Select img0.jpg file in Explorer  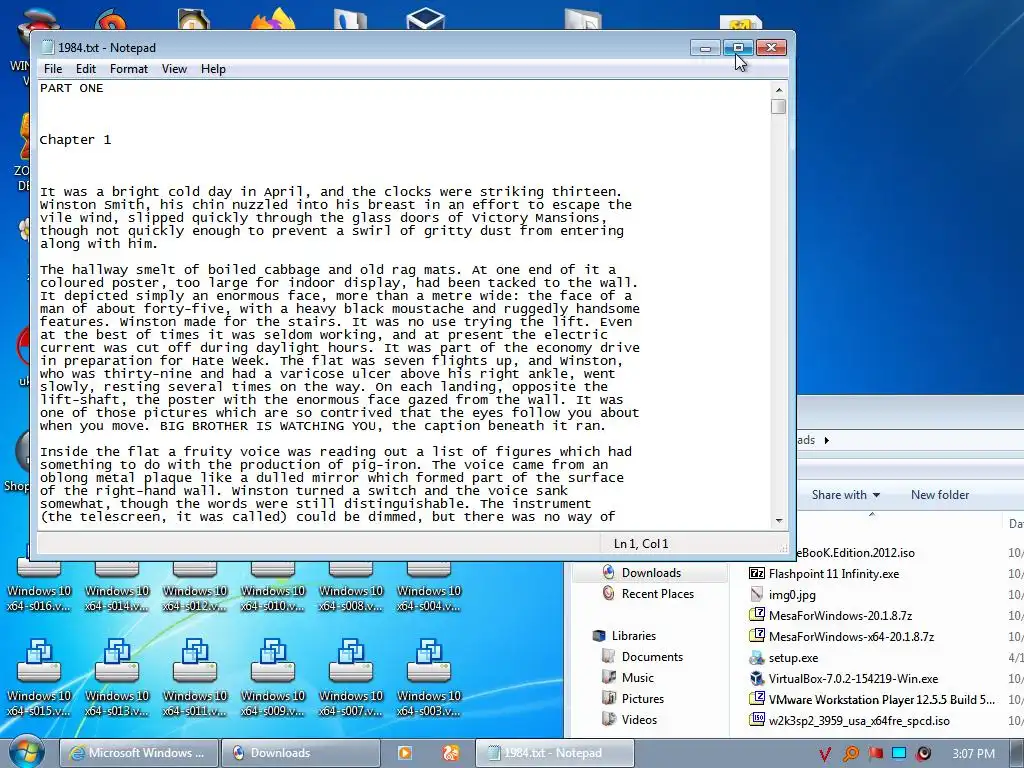792,594
